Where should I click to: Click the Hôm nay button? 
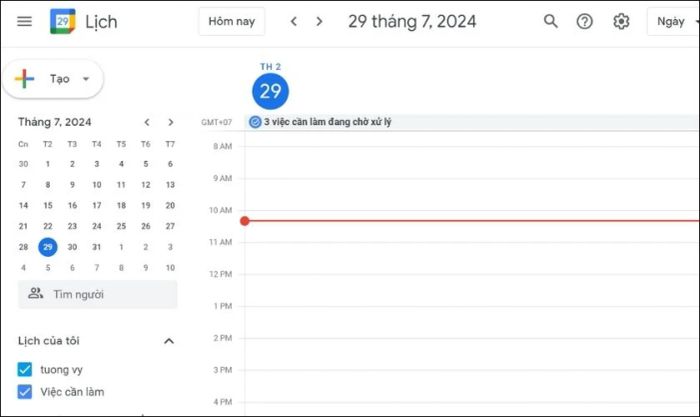tap(232, 21)
